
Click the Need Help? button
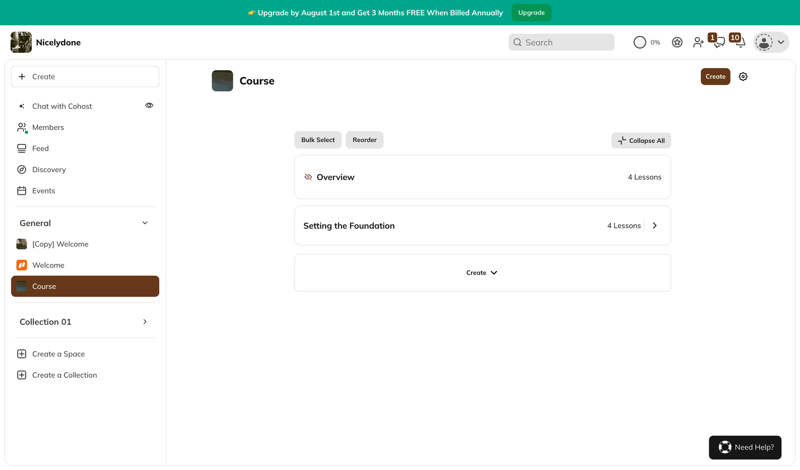[x=745, y=447]
